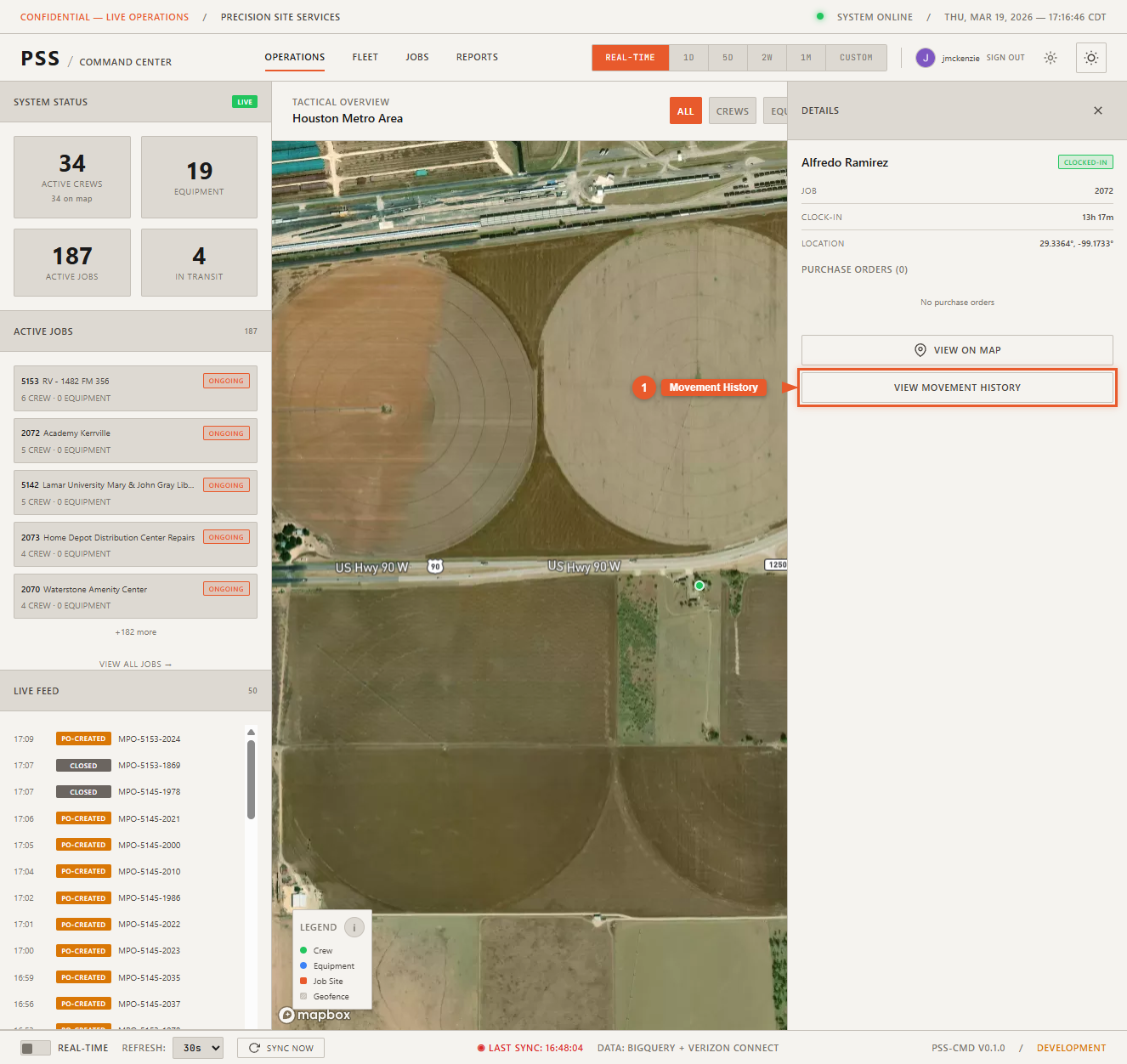Click the jmckenzie user avatar
The image size is (1127, 1064).
925,58
